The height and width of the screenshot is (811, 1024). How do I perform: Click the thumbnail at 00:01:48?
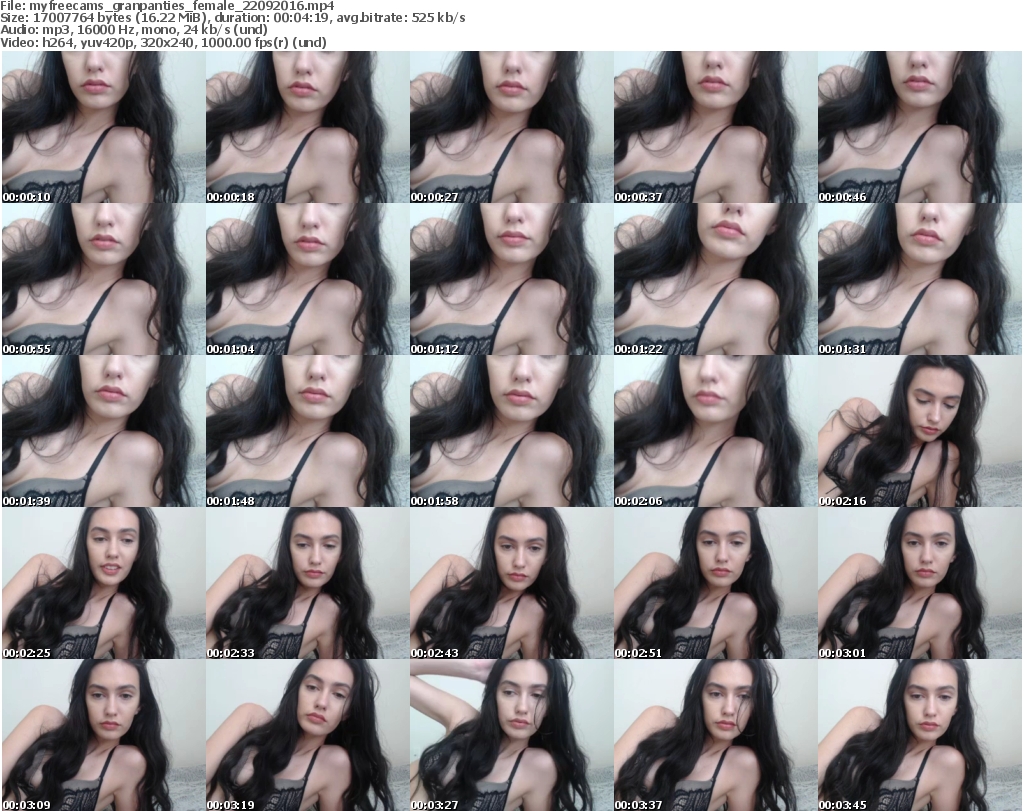308,431
